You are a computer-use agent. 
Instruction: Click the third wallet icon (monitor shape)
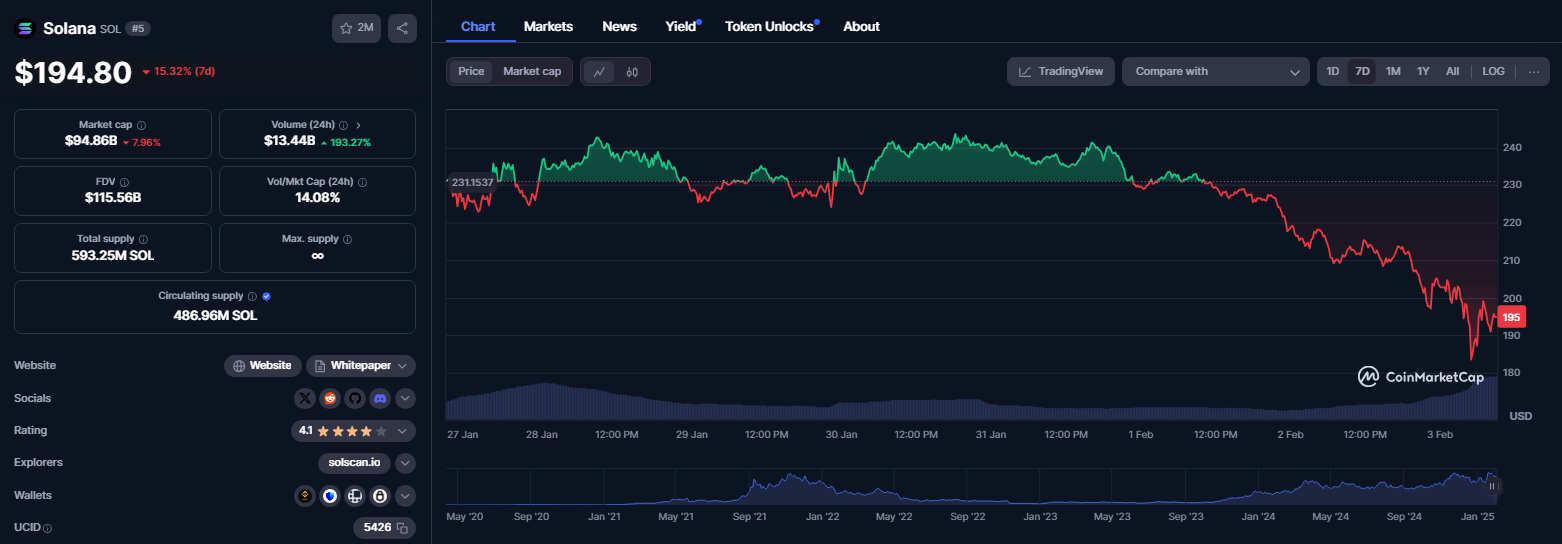pyautogui.click(x=355, y=495)
